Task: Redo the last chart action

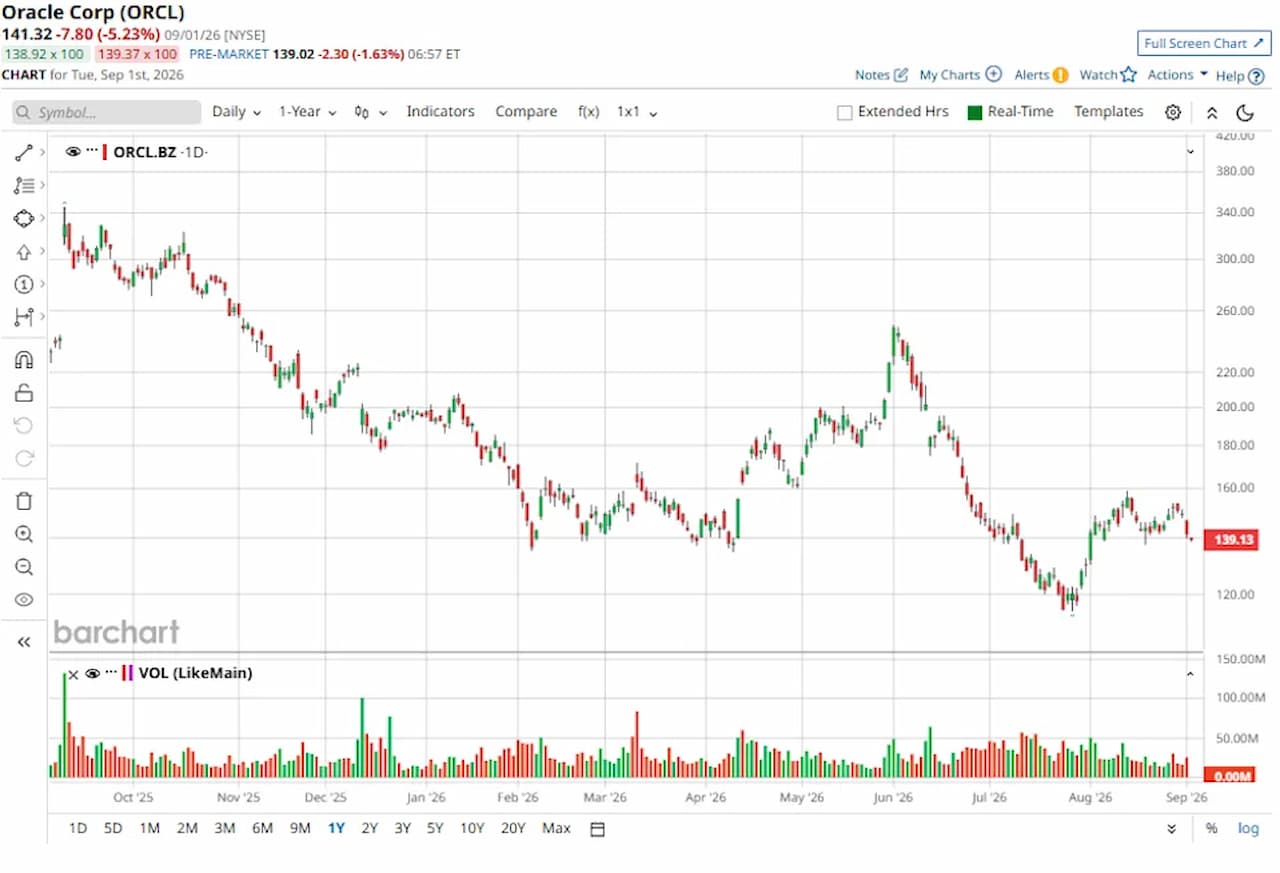Action: pyautogui.click(x=24, y=458)
